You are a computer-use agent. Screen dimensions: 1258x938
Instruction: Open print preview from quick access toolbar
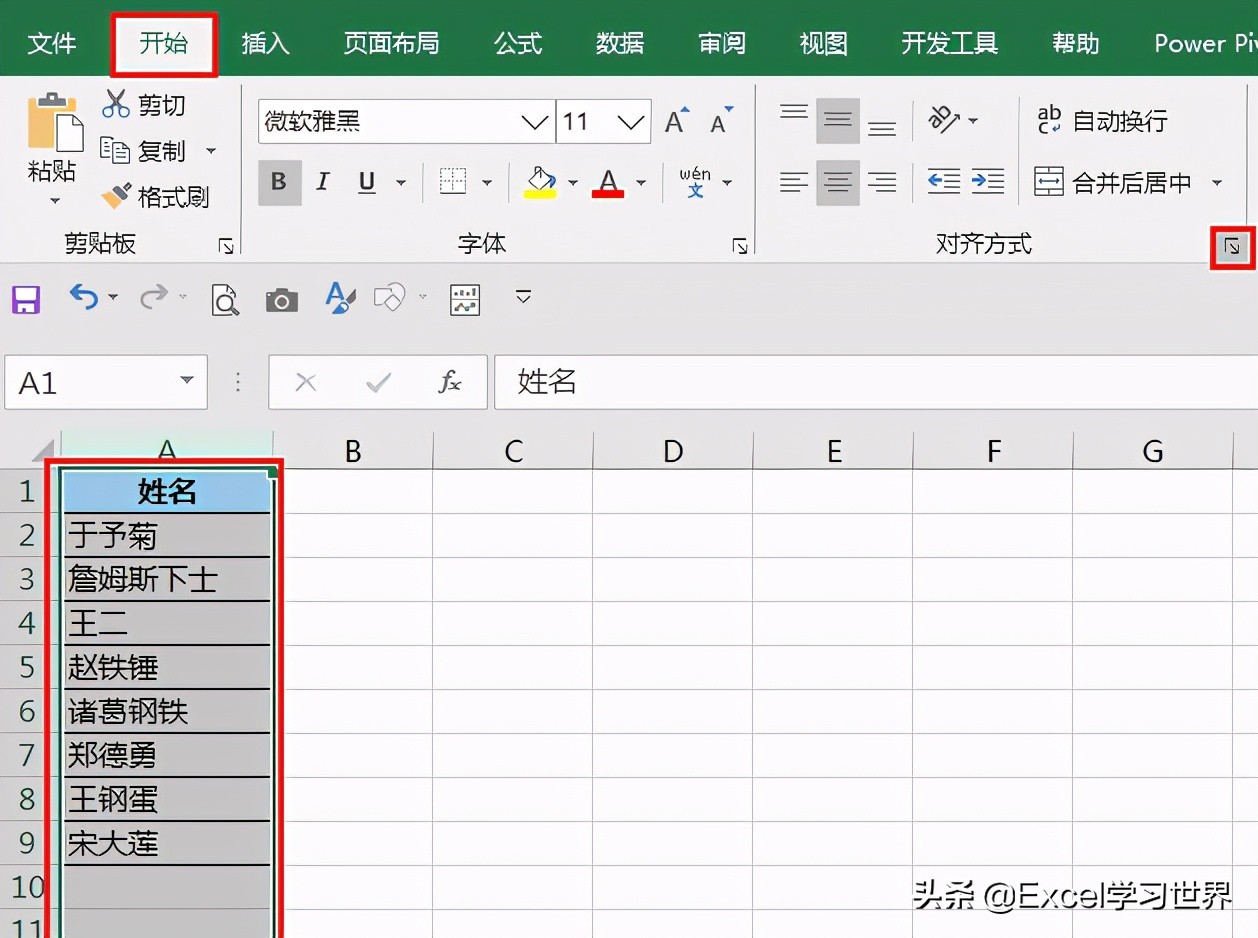click(x=226, y=299)
